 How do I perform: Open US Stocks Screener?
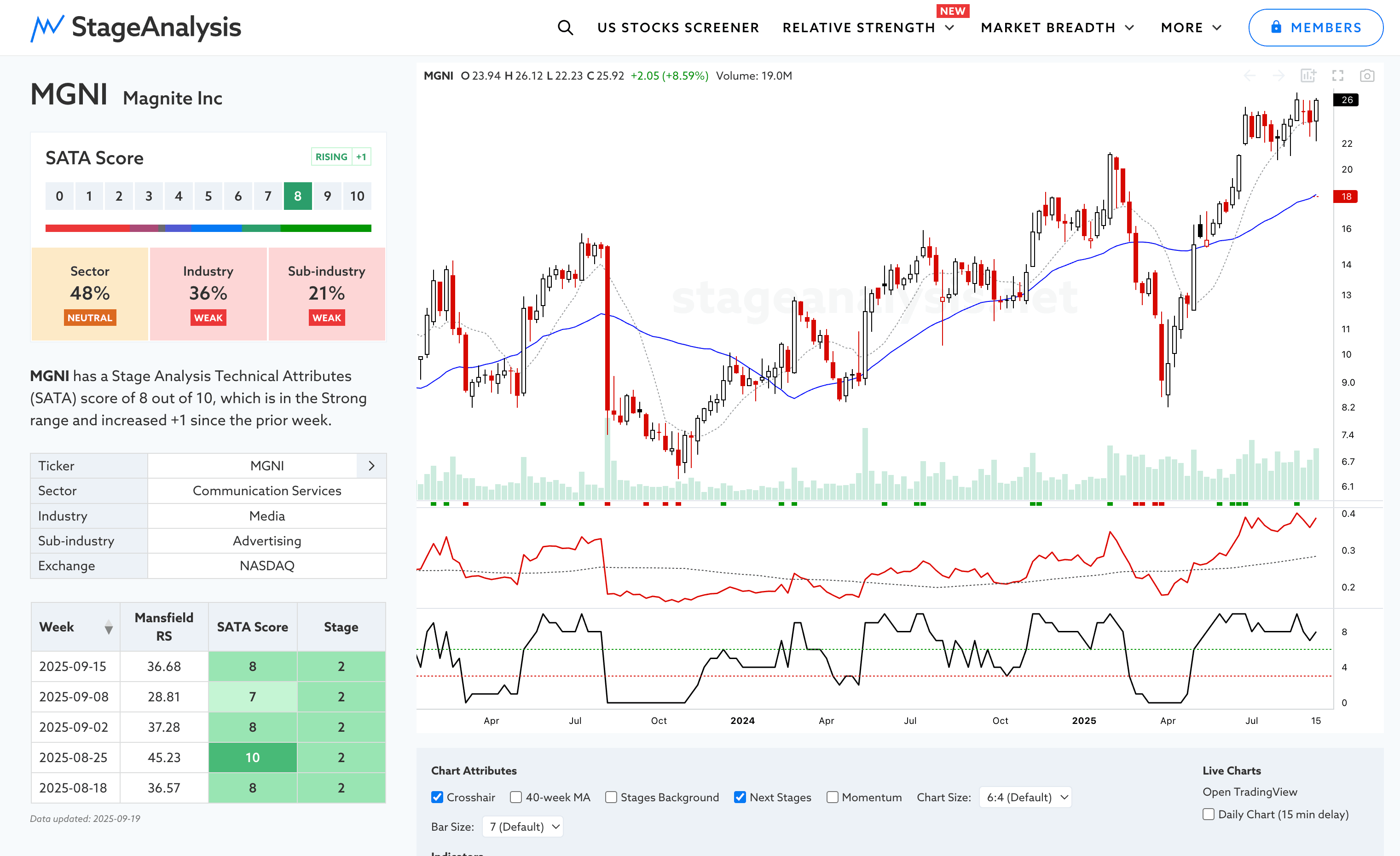click(678, 27)
